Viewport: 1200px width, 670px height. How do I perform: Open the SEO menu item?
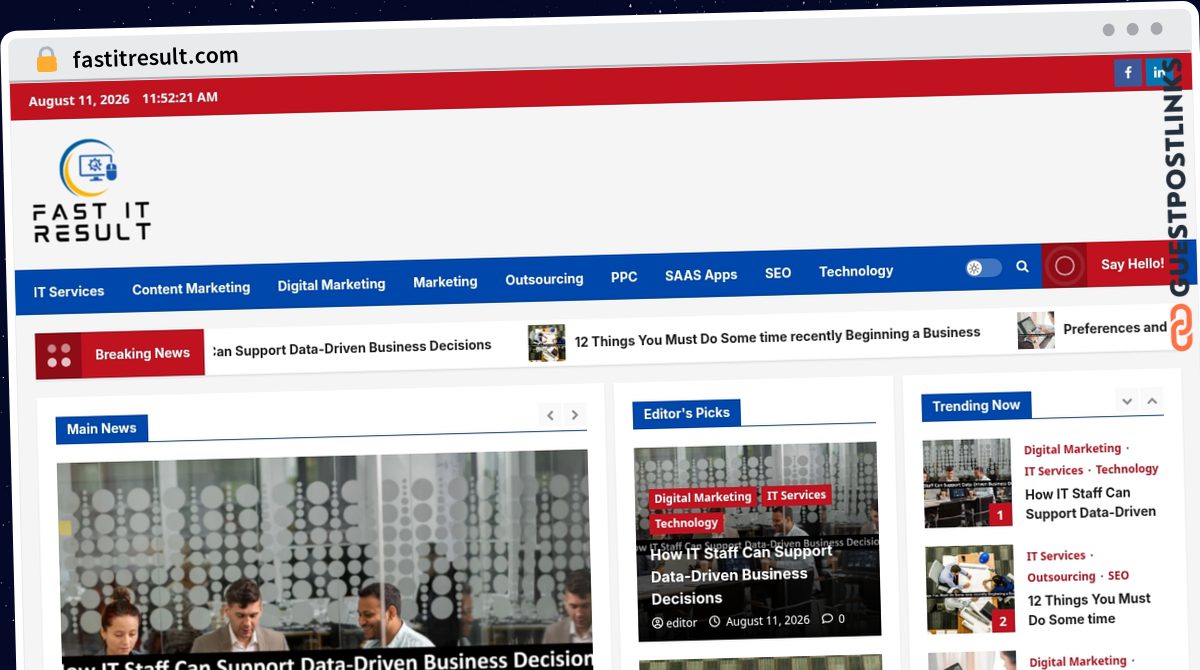pyautogui.click(x=778, y=273)
